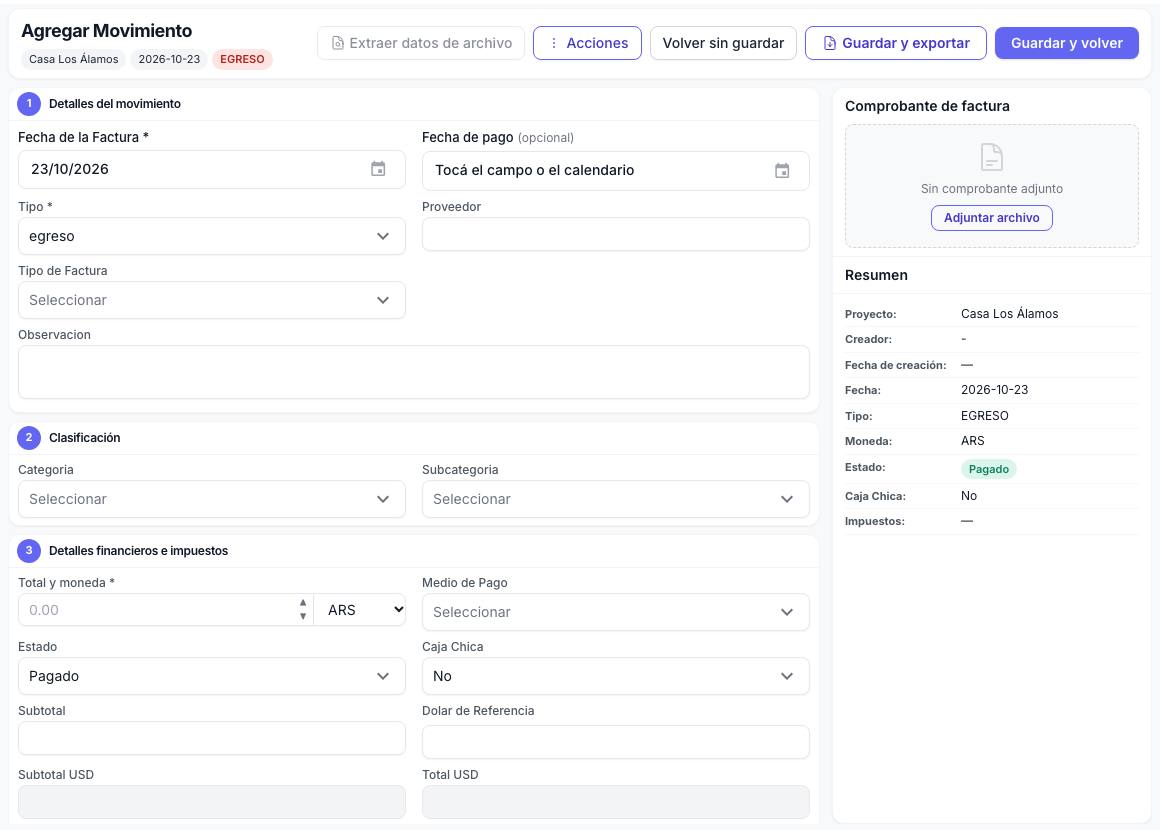Viewport: 1160px width, 830px height.
Task: Click the Casa Los Álamos header tag
Action: pos(73,59)
